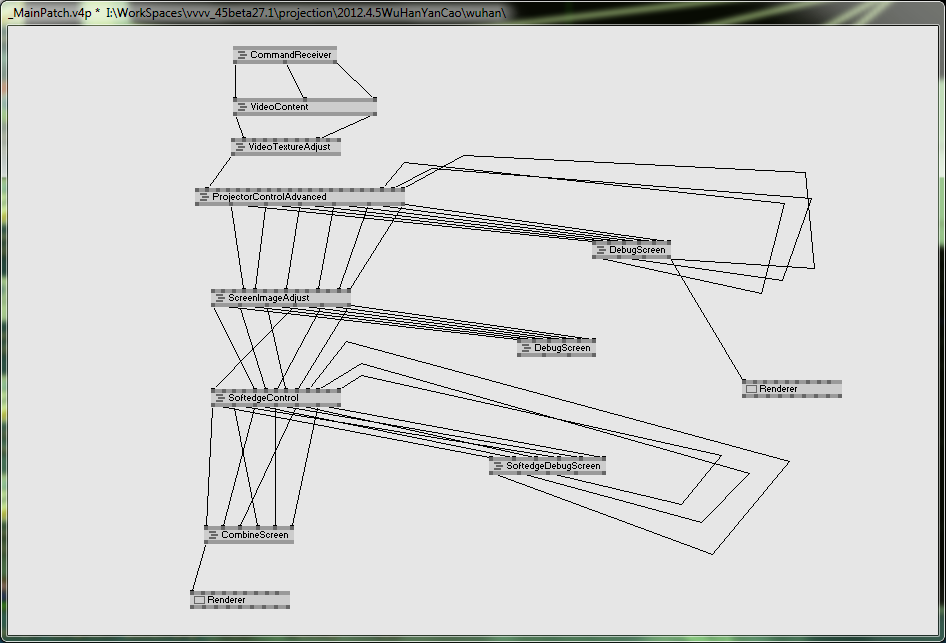Viewport: 946px width, 643px height.
Task: Click the subpatch icon on VideoTextureAdjust node
Action: pos(240,147)
